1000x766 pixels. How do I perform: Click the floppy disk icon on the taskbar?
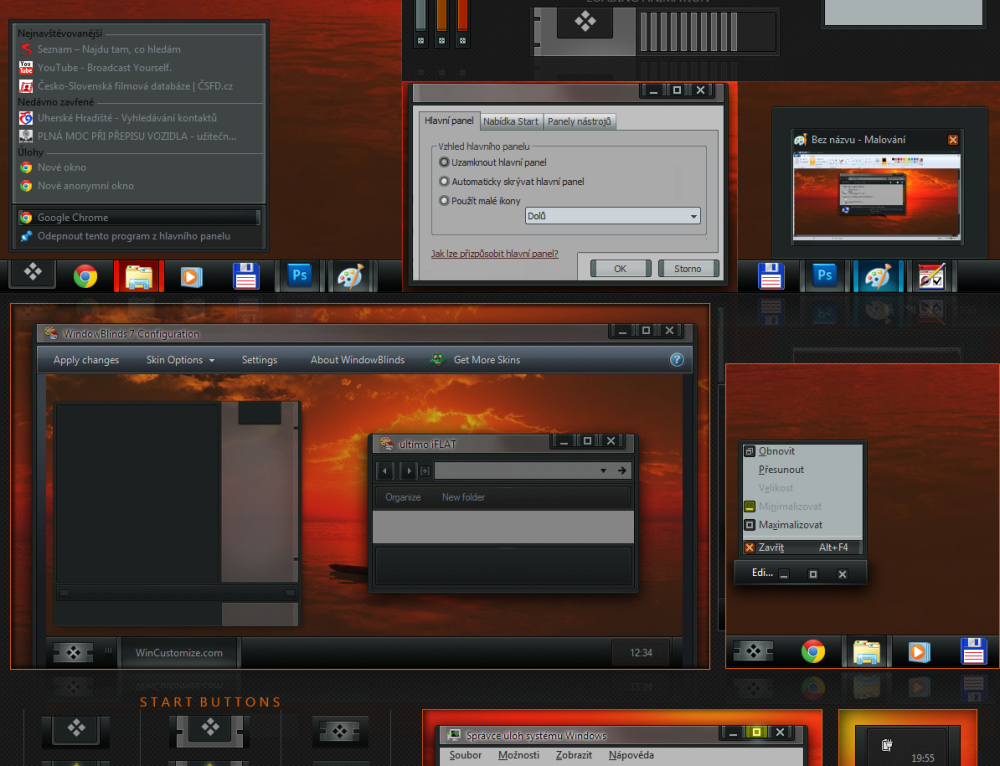point(245,276)
